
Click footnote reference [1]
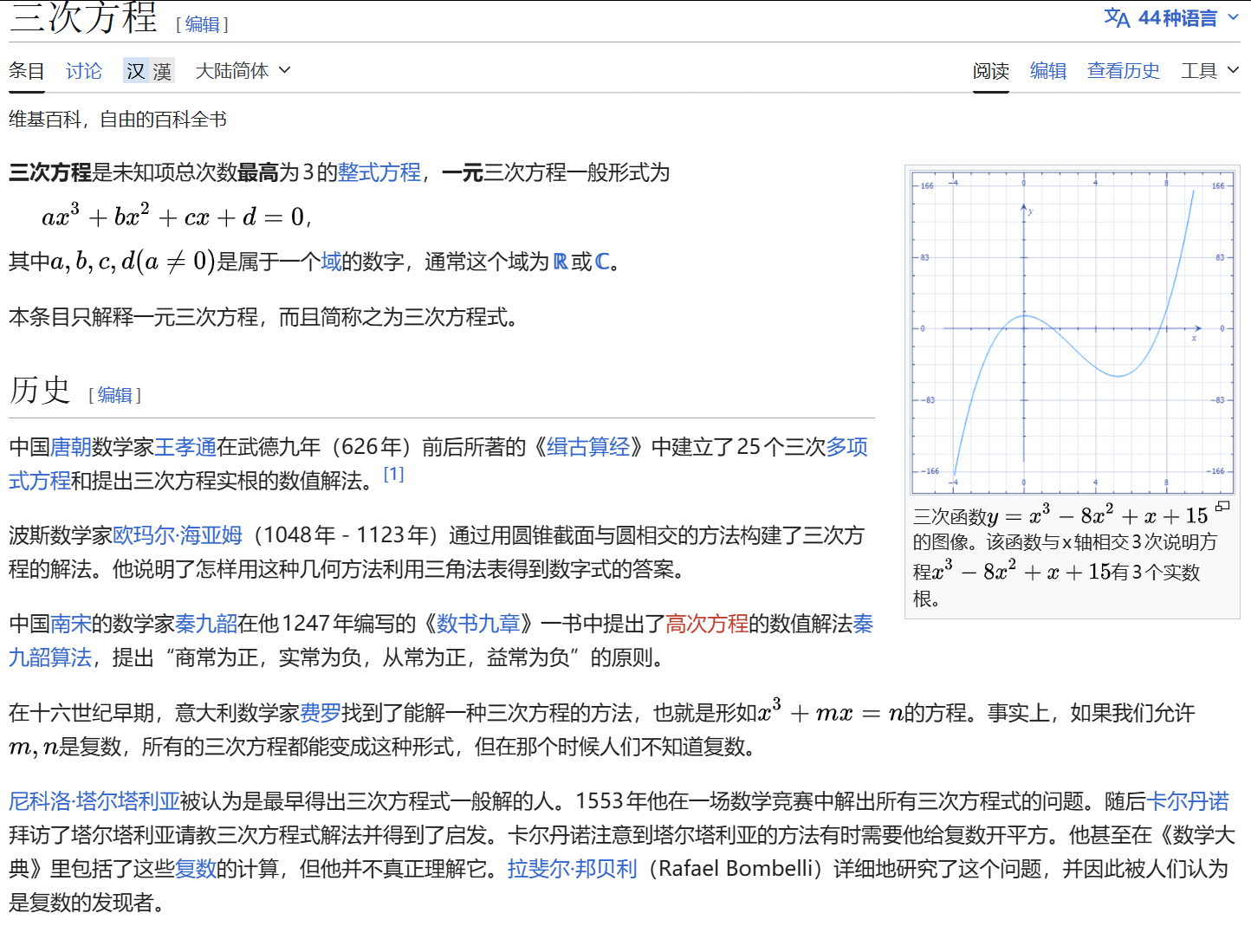point(394,473)
